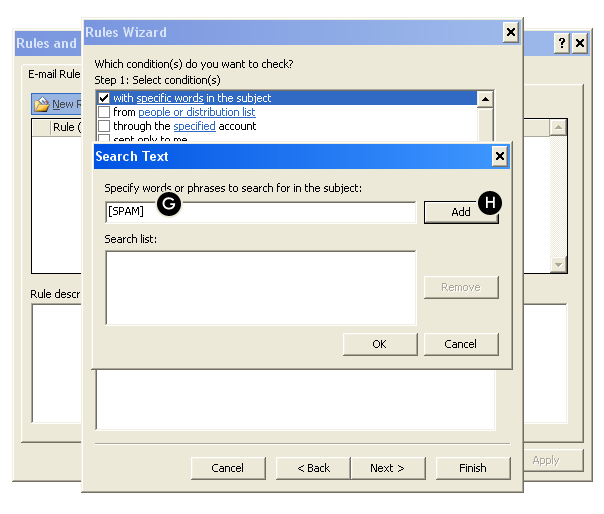Open 'people or distribution list' link

point(196,112)
